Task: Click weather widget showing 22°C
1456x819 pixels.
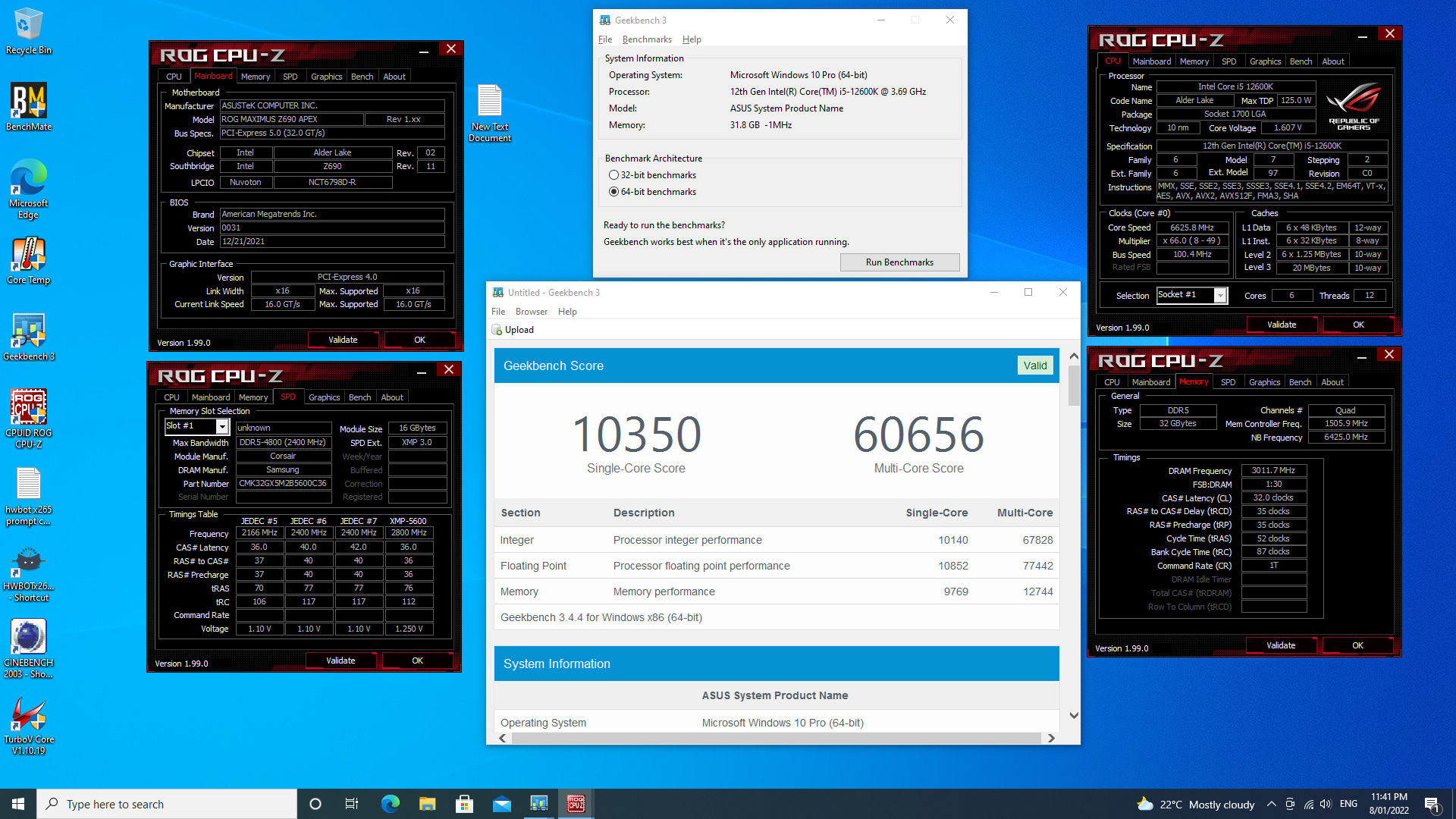Action: coord(1196,805)
